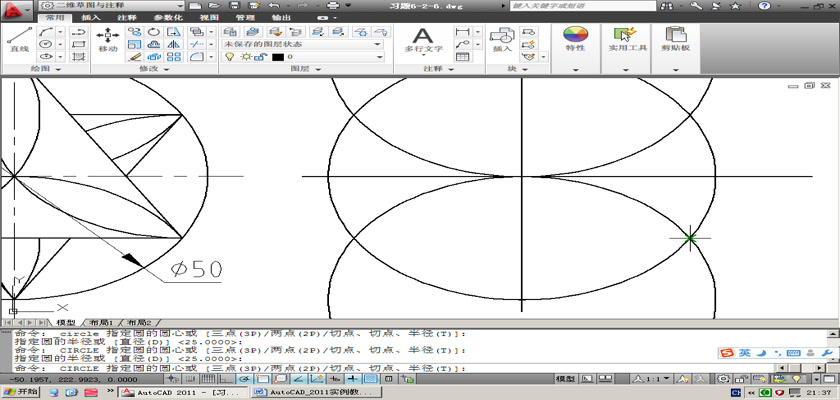Click the Hatch icon in draw panel
This screenshot has width=840, height=400.
[79, 57]
